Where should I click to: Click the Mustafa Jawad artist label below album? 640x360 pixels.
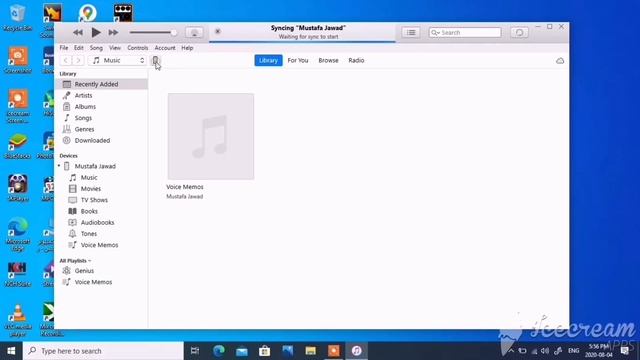[x=184, y=197]
